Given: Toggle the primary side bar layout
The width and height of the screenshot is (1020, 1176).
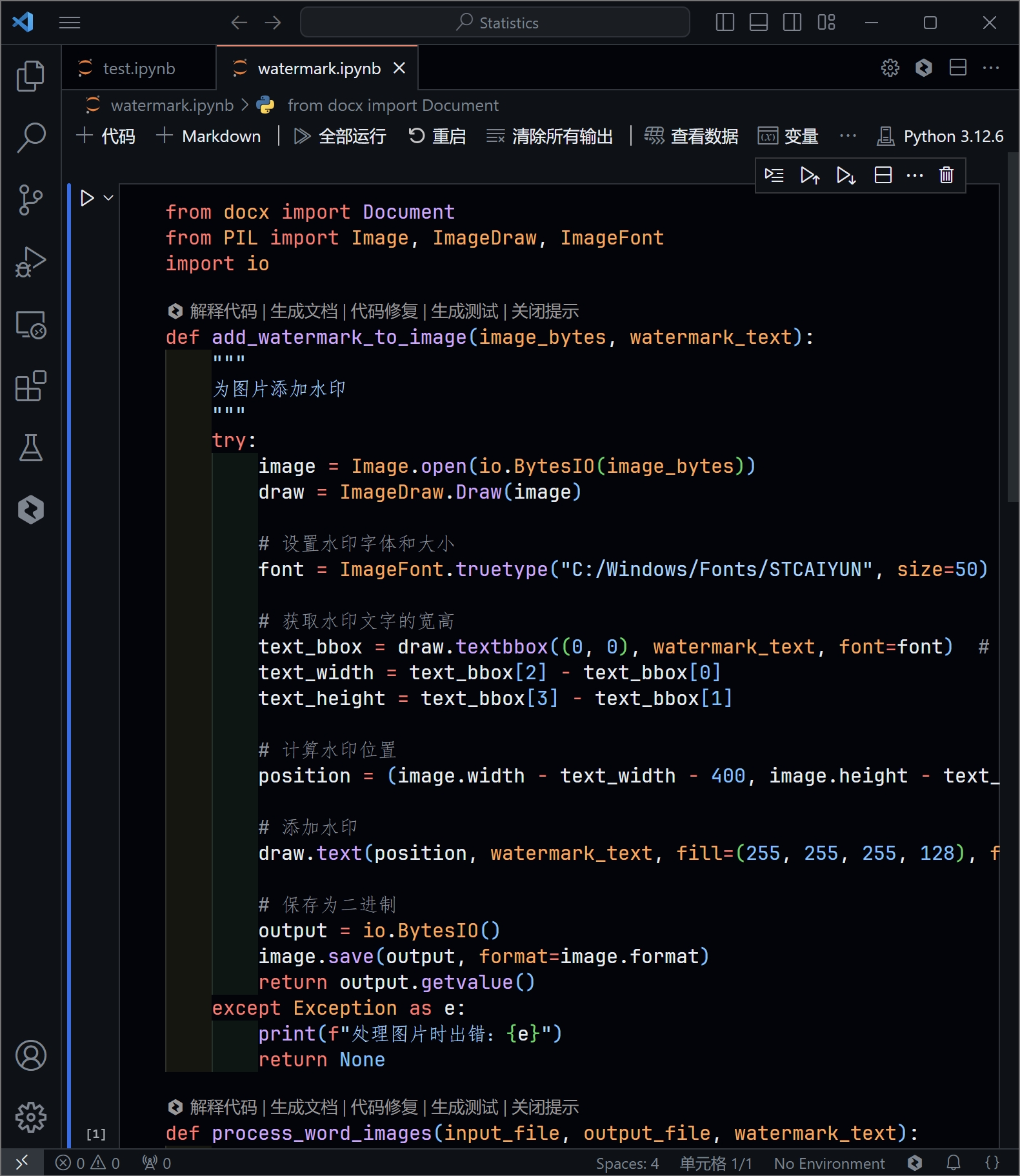Looking at the screenshot, I should 725,23.
